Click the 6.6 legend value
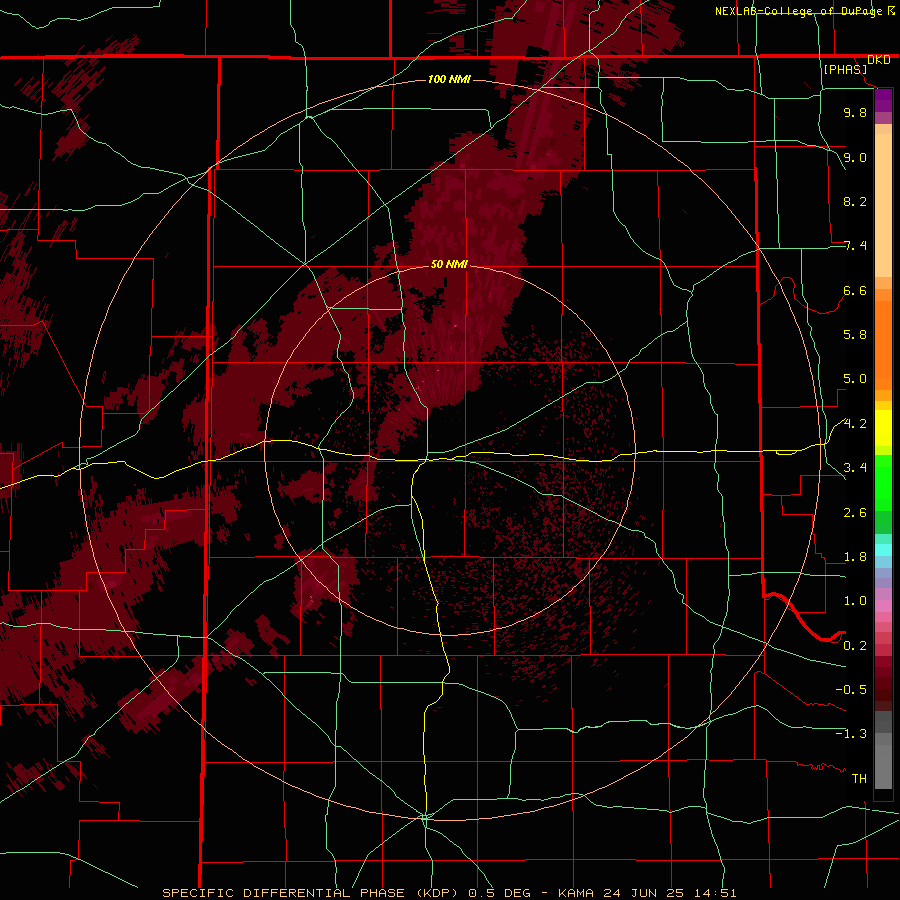Viewport: 900px width, 900px height. [x=855, y=290]
